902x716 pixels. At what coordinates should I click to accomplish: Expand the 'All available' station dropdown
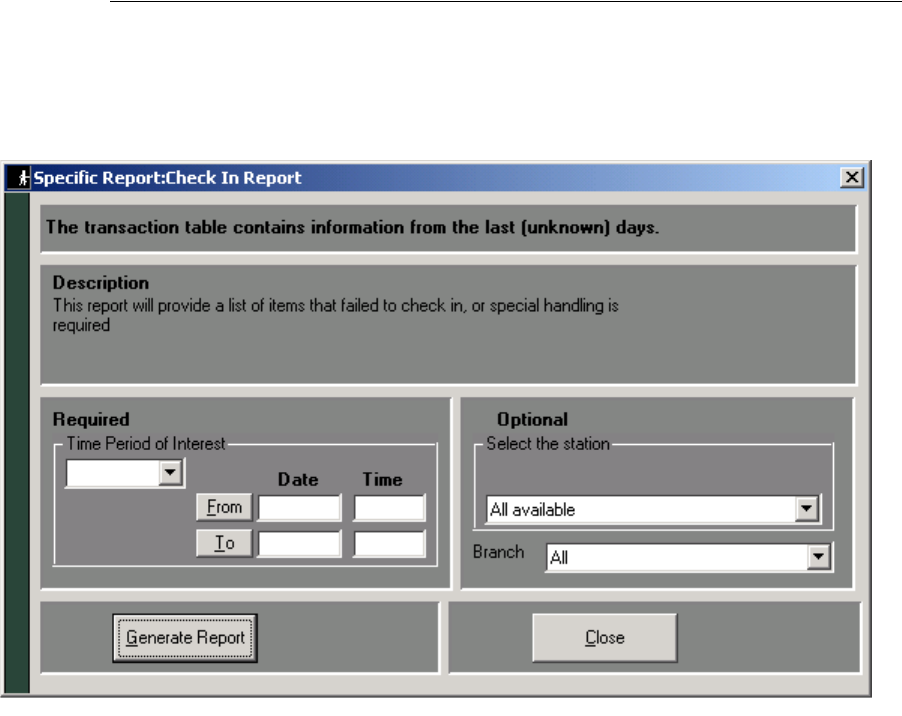click(807, 509)
